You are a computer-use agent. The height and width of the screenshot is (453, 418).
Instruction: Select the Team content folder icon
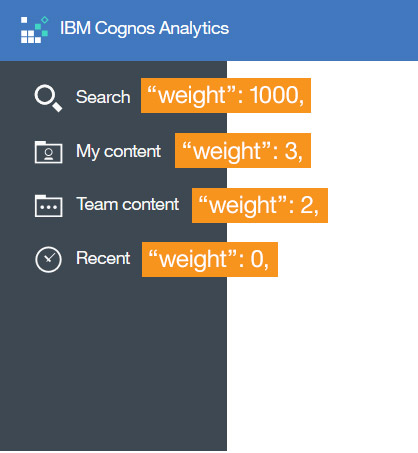coord(48,206)
